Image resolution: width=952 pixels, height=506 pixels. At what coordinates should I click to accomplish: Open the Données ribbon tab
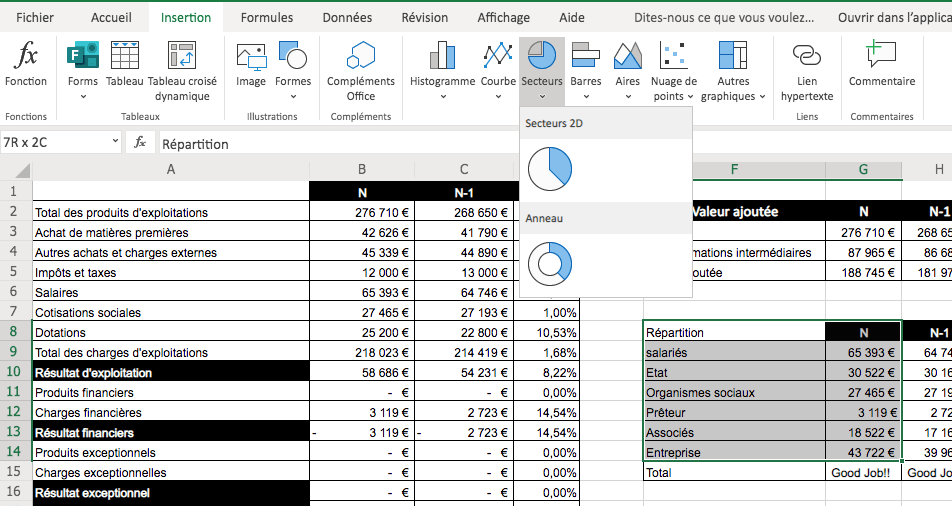pyautogui.click(x=347, y=18)
